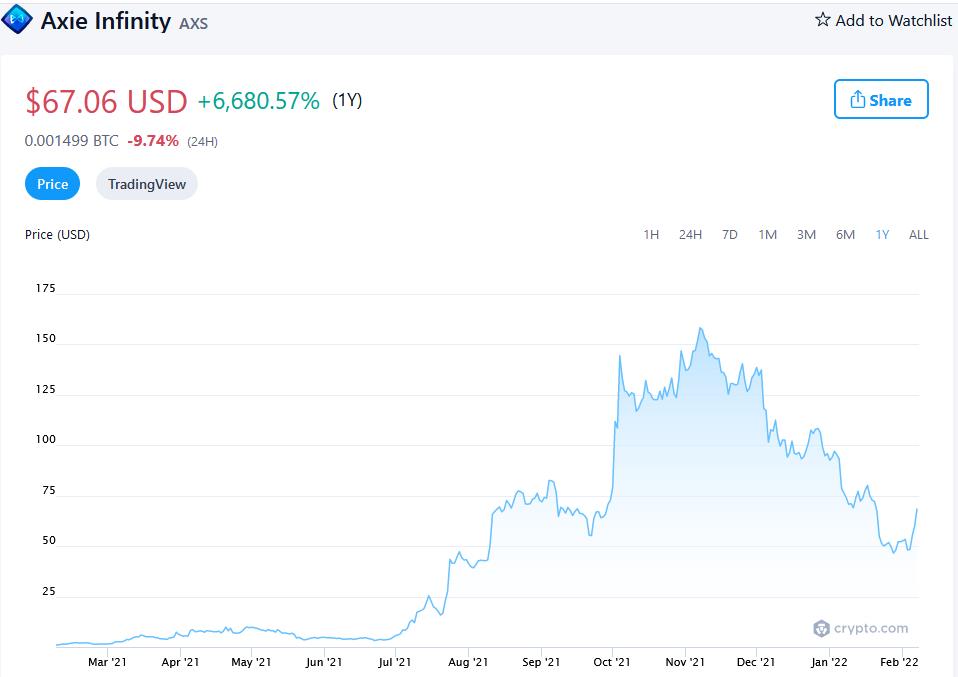Click the (1Y) period label beside price change
Image resolution: width=958 pixels, height=677 pixels.
point(347,100)
